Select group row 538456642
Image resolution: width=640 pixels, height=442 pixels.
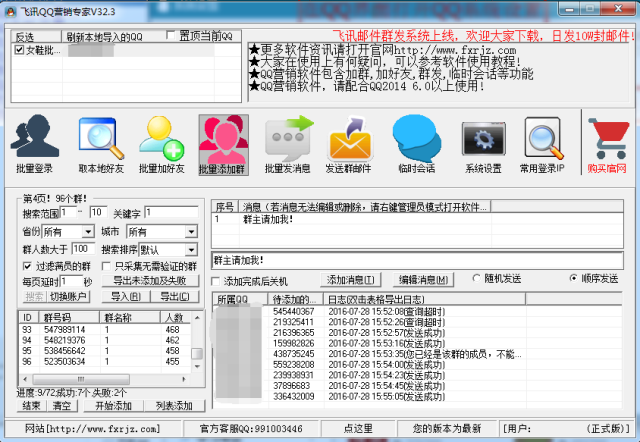click(x=105, y=351)
